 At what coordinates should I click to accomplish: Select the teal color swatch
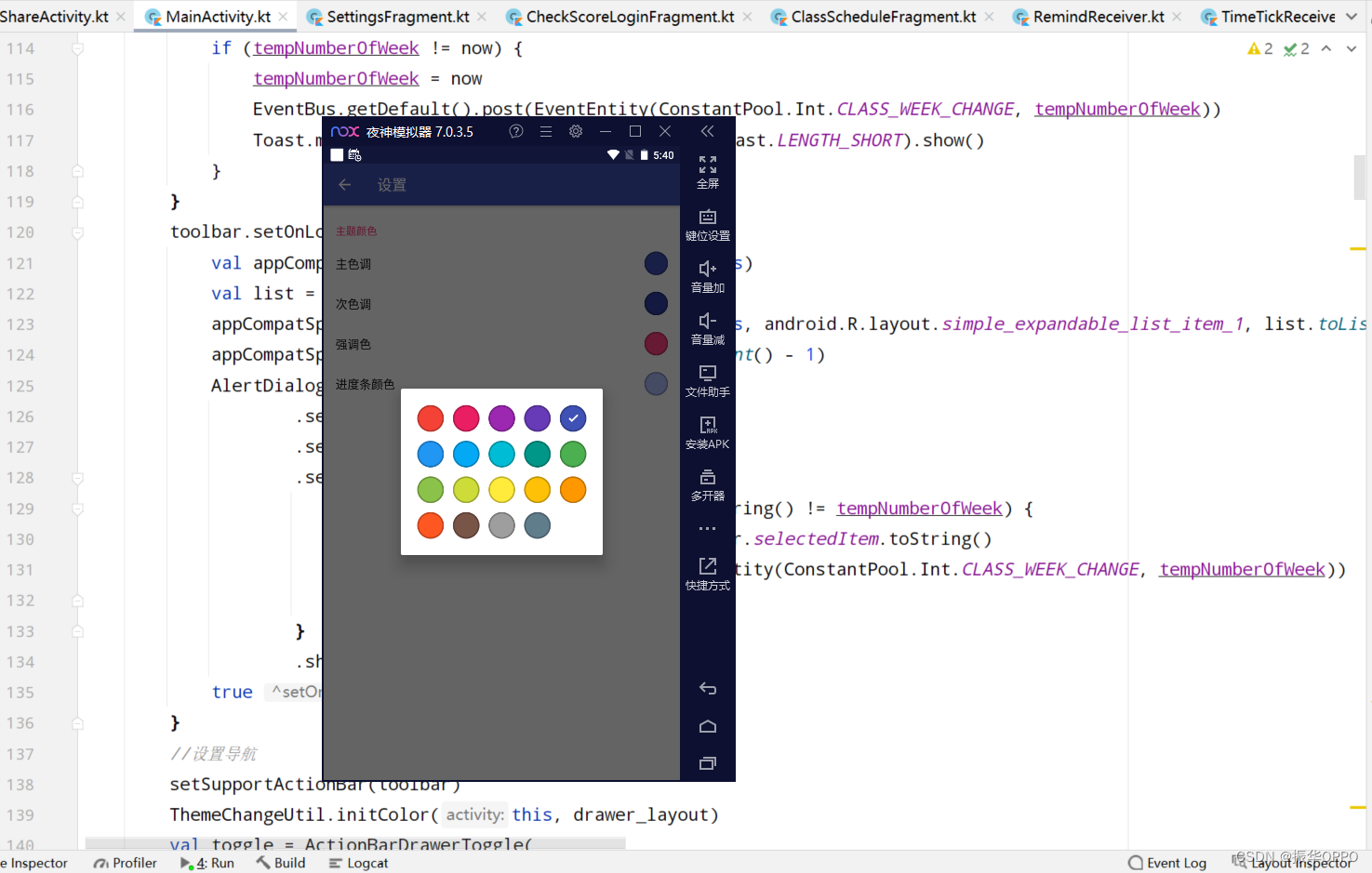pyautogui.click(x=538, y=454)
